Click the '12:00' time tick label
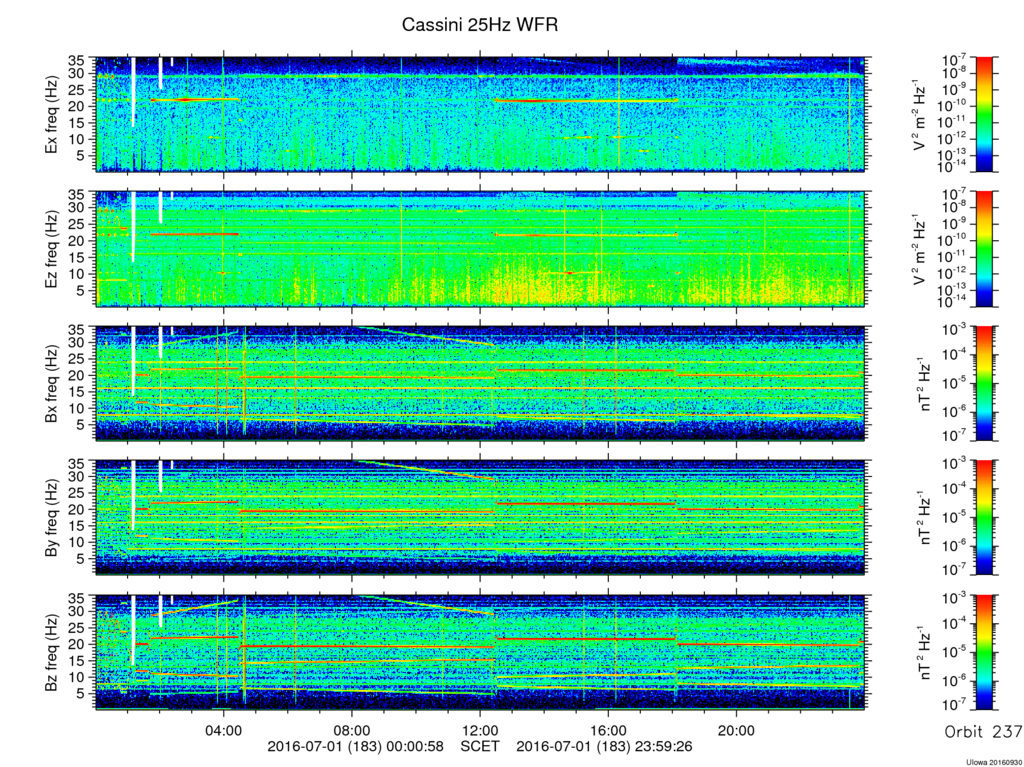1024x767 pixels. 480,730
